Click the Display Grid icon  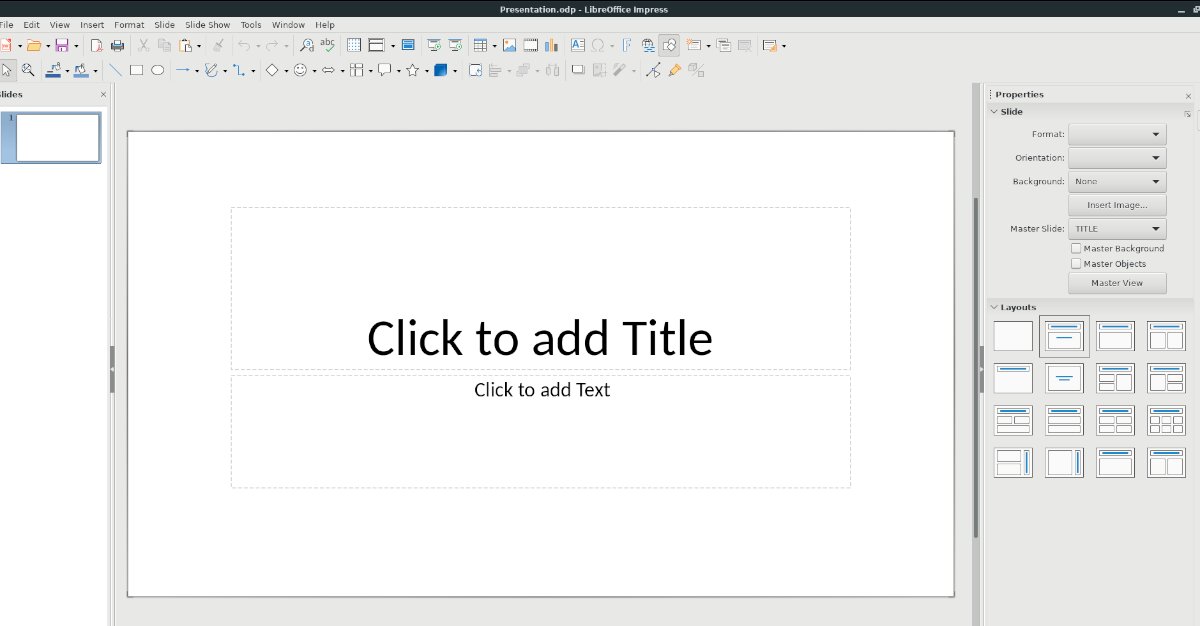pos(354,45)
